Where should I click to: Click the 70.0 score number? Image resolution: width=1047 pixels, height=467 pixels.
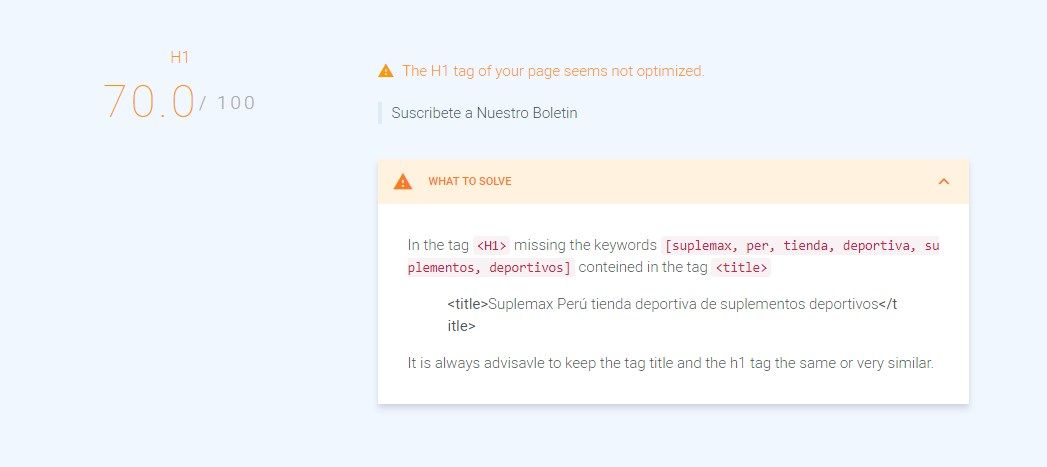[x=149, y=102]
